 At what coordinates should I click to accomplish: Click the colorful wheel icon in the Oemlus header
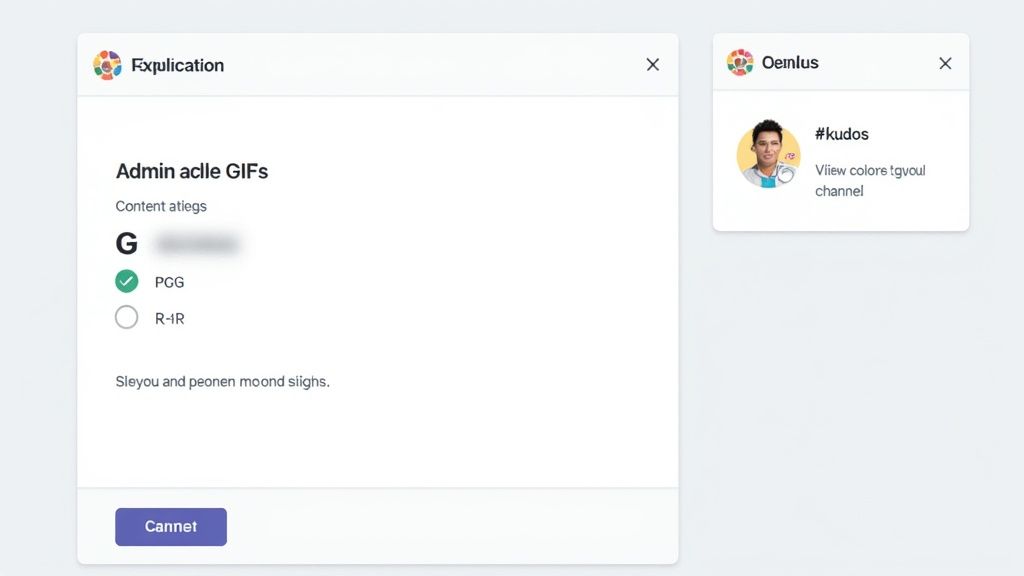[x=740, y=62]
